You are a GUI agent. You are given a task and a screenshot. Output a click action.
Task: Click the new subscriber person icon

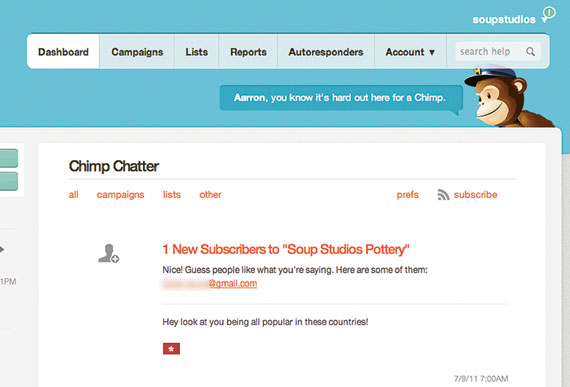click(108, 253)
